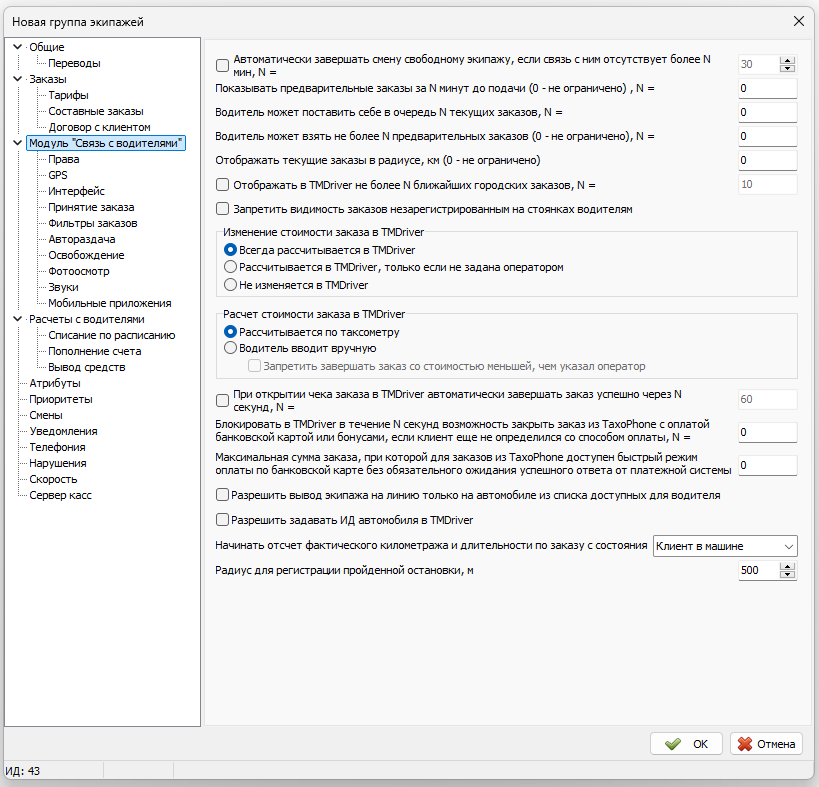Enable auto-ending shift for free crew
This screenshot has width=819, height=787.
pos(223,65)
